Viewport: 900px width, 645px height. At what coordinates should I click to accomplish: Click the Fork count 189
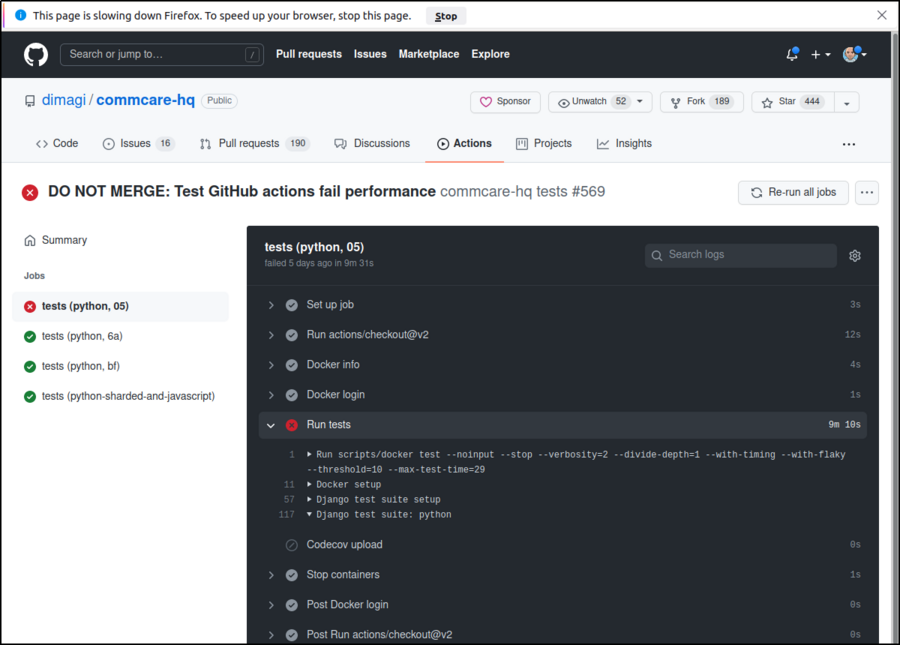coord(721,102)
